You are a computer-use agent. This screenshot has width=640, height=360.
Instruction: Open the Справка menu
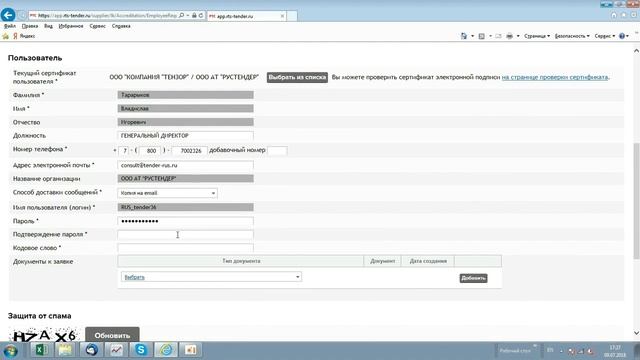(x=121, y=26)
